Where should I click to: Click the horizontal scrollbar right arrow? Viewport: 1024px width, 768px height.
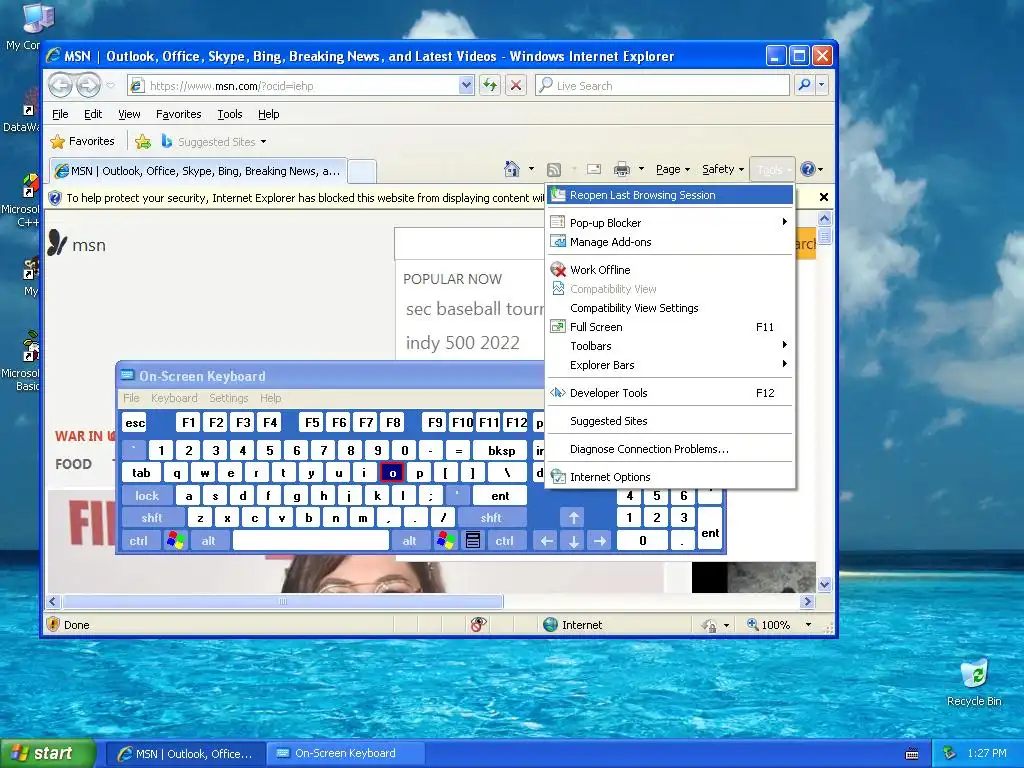point(808,601)
